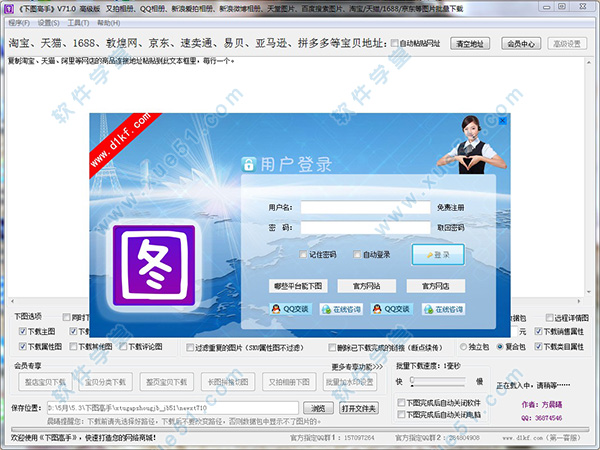Viewport: 600px width, 450px height.
Task: Open the second 在线咨询 globe button
Action: tap(444, 309)
